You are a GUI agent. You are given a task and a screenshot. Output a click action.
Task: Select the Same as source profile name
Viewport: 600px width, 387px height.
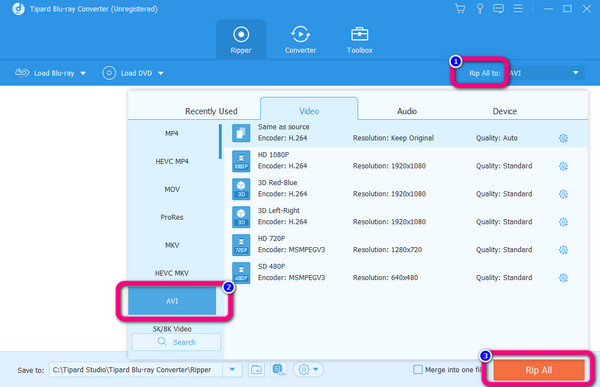[284, 127]
